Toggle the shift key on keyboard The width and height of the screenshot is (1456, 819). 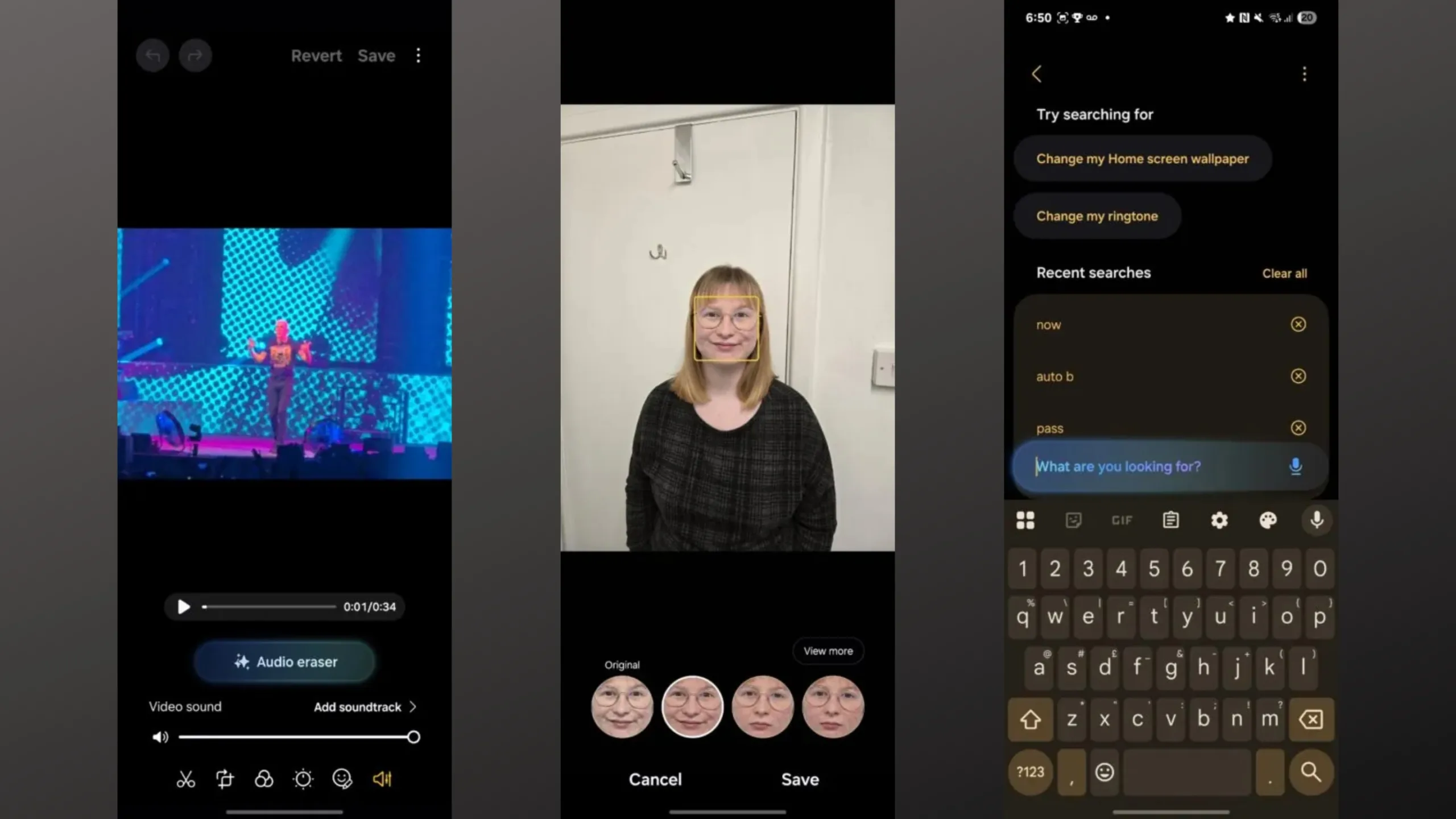pos(1031,719)
